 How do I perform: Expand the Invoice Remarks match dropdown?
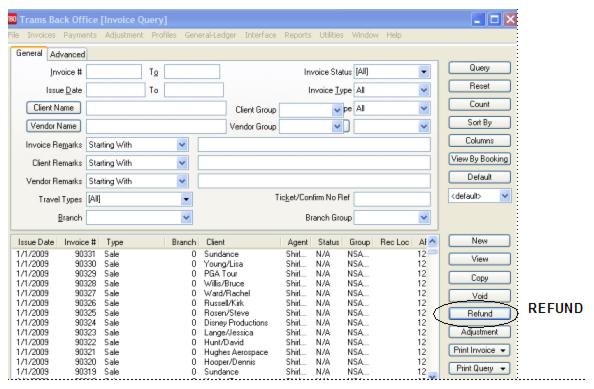(x=182, y=145)
